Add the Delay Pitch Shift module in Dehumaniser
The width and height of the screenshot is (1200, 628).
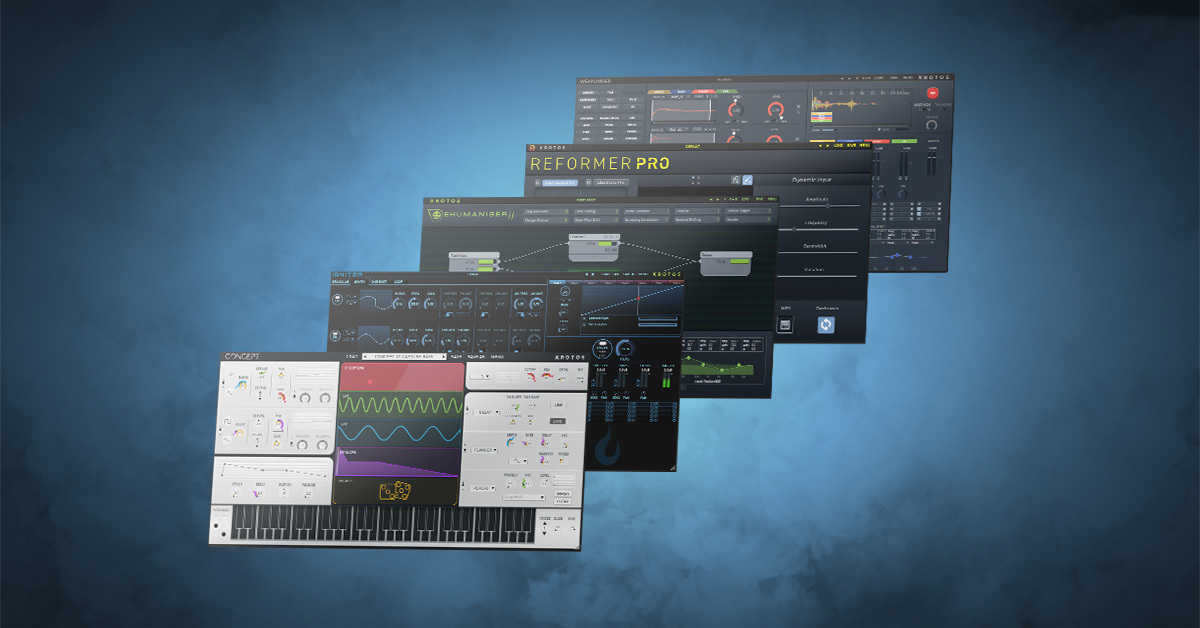click(596, 220)
